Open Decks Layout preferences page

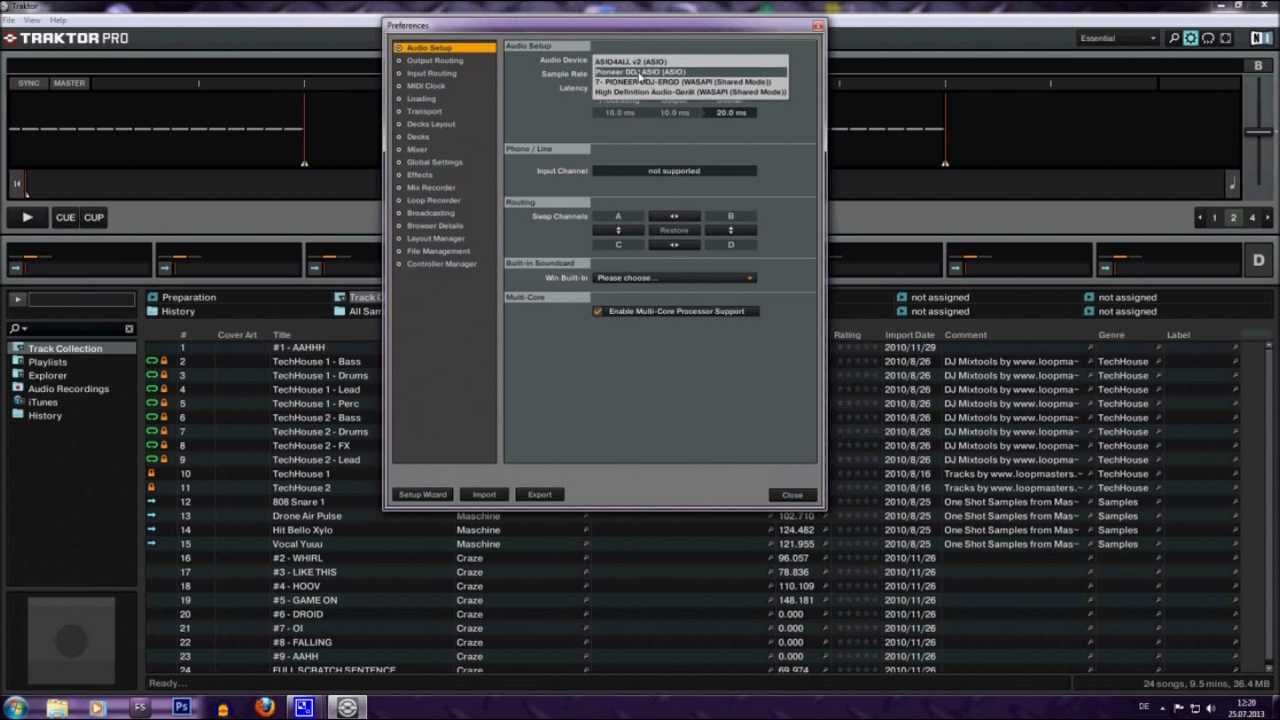430,124
